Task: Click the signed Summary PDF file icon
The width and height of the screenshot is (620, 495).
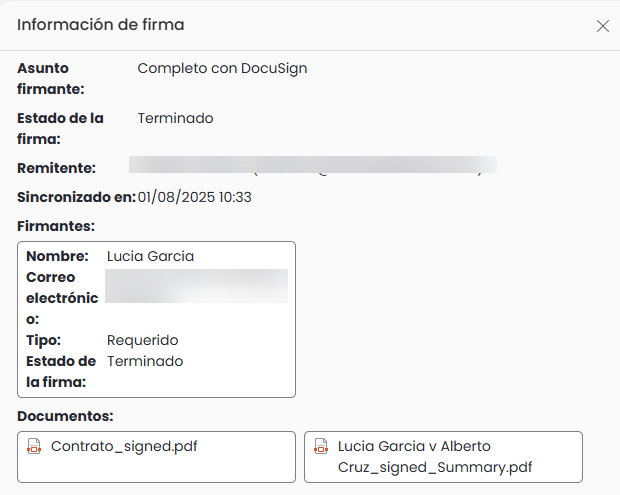Action: (321, 446)
